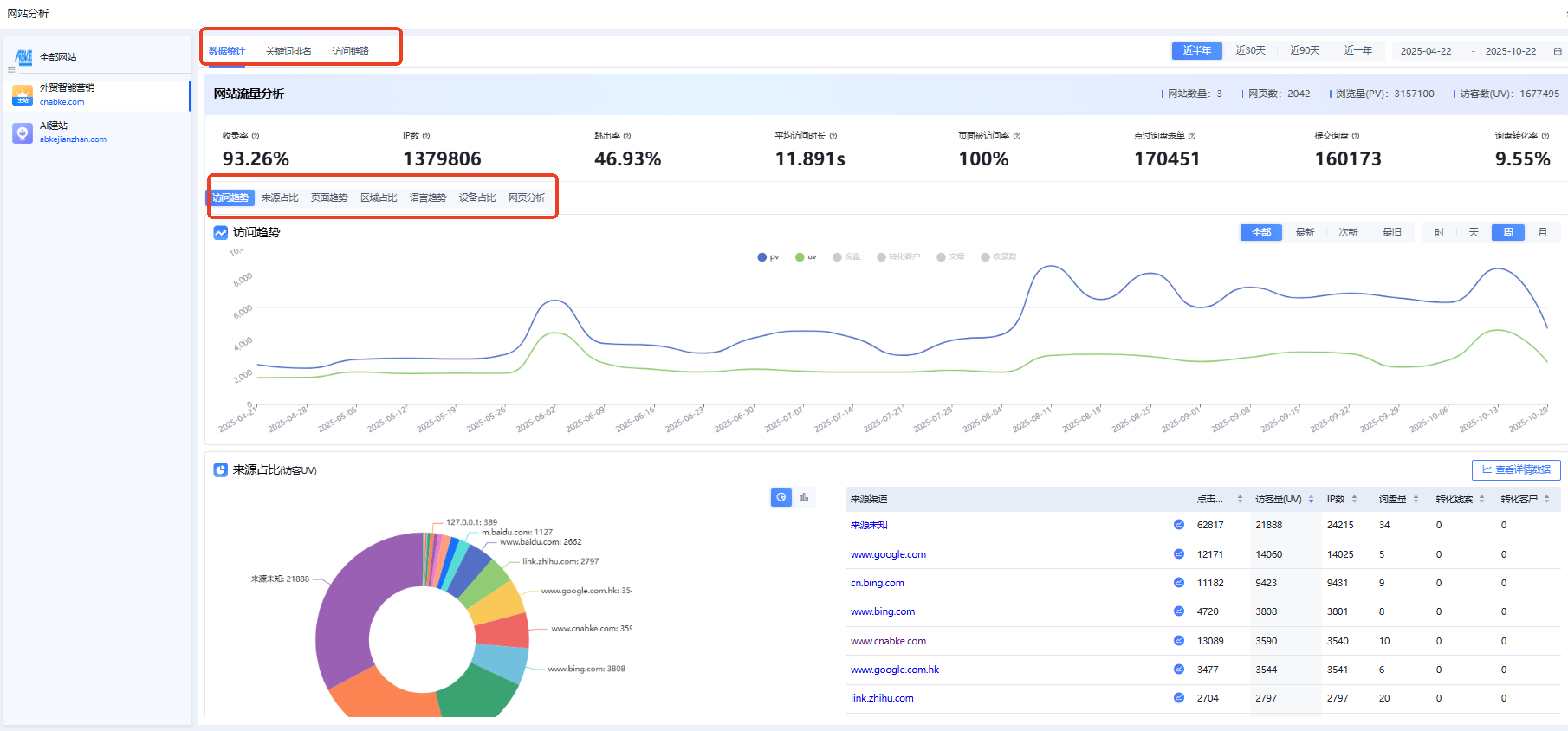Toggle the pv series in chart legend
1568x731 pixels.
click(768, 257)
